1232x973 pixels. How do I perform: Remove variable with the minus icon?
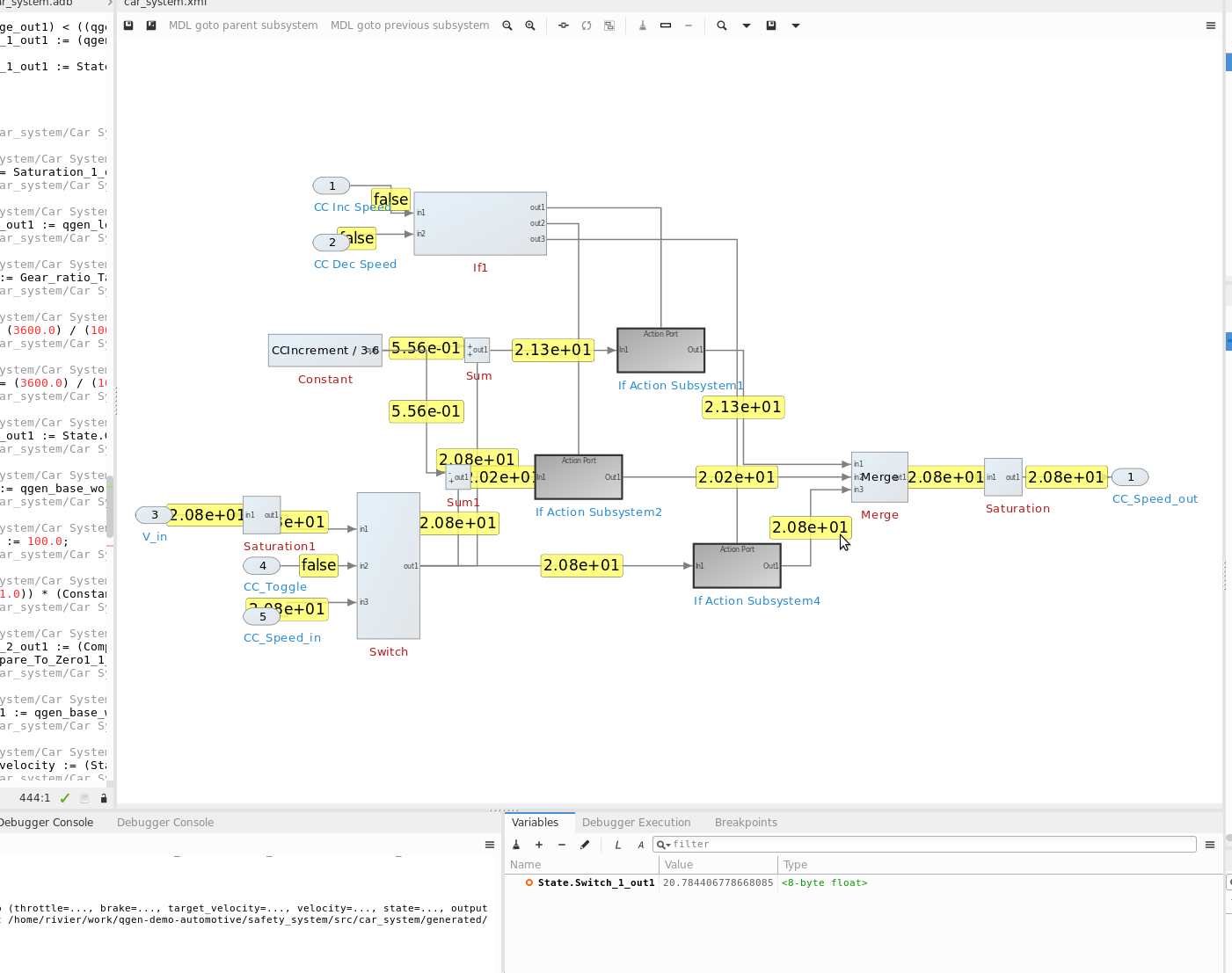562,845
